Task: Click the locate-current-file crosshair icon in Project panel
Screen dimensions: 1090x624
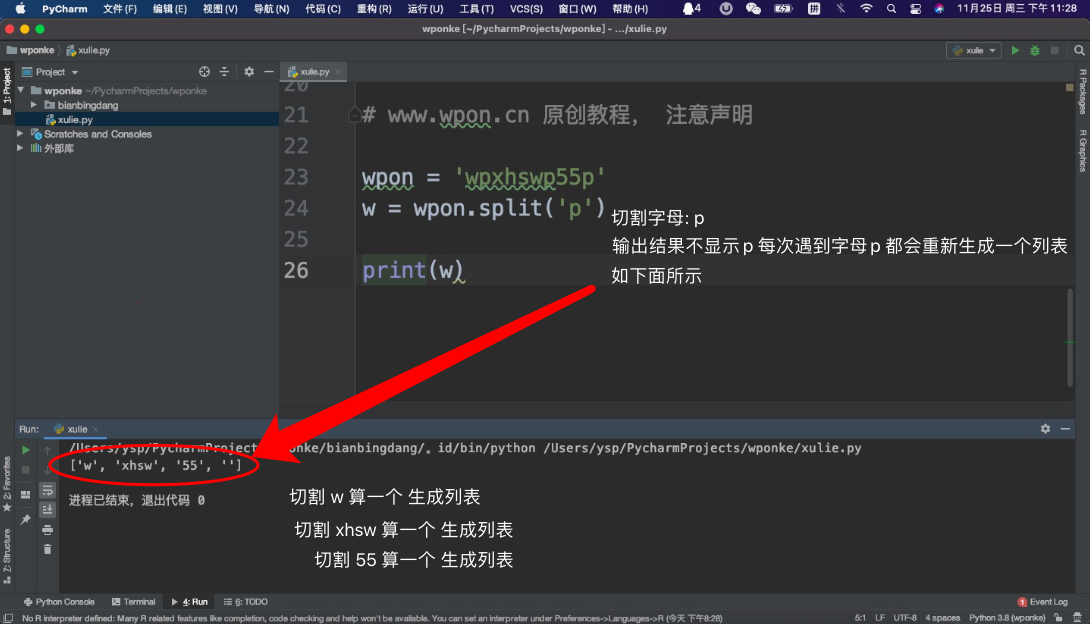Action: coord(204,72)
